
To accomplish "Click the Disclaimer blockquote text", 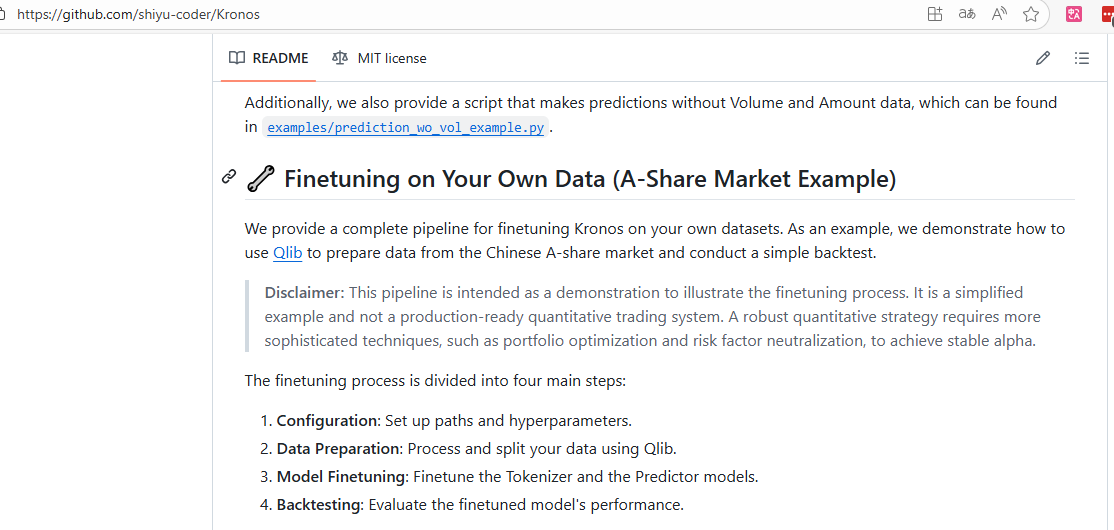I will pos(652,316).
